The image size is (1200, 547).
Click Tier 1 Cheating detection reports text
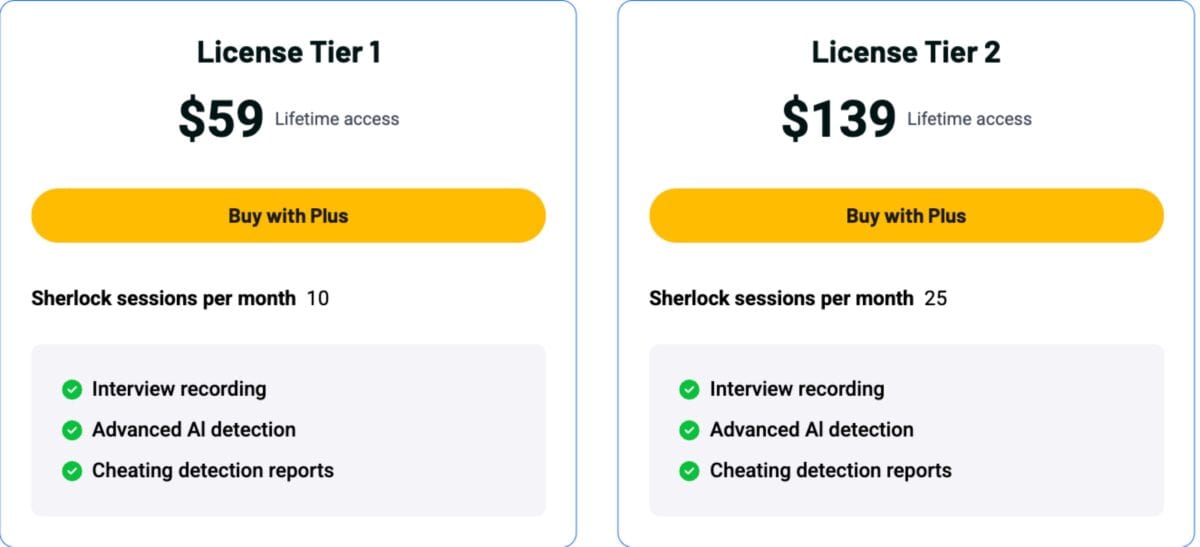click(213, 470)
